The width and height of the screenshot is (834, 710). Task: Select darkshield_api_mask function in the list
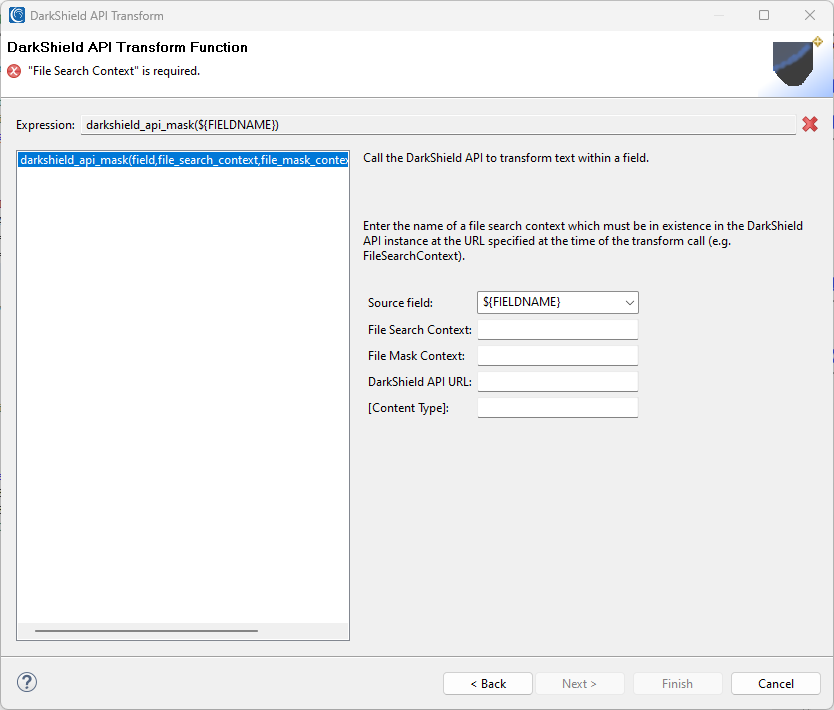(184, 160)
